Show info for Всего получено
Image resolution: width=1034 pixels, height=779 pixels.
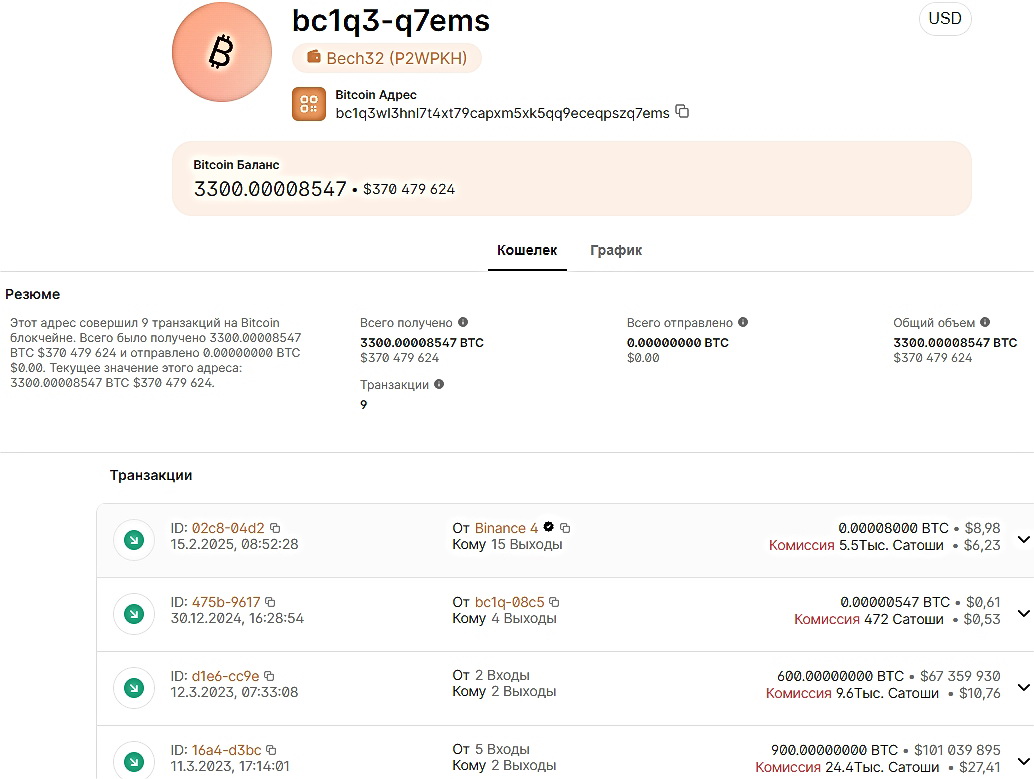click(462, 323)
